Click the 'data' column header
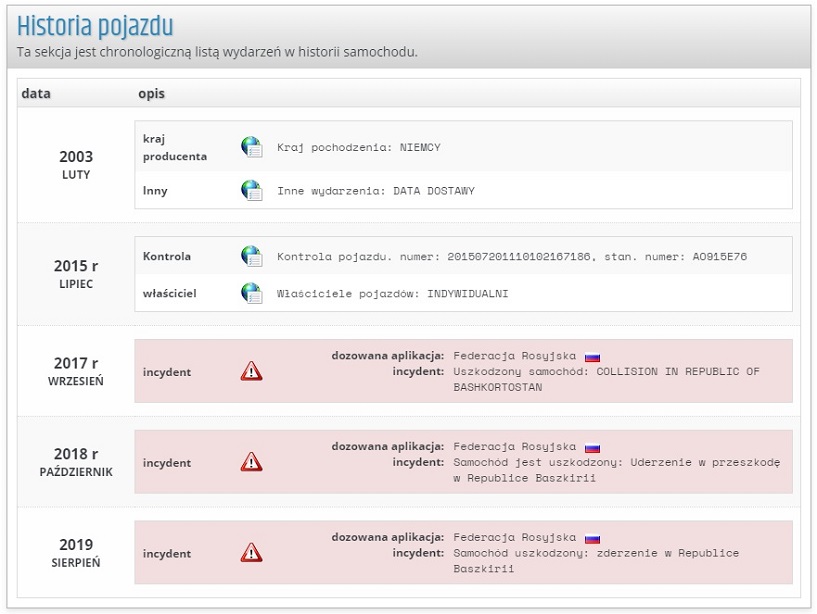 click(36, 94)
